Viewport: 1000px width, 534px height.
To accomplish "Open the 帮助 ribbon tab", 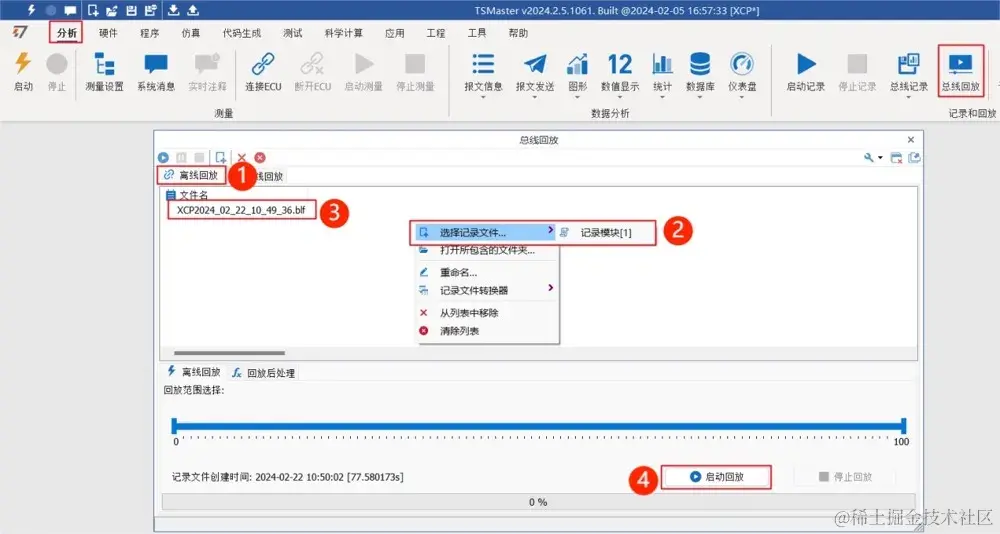I will [x=518, y=33].
